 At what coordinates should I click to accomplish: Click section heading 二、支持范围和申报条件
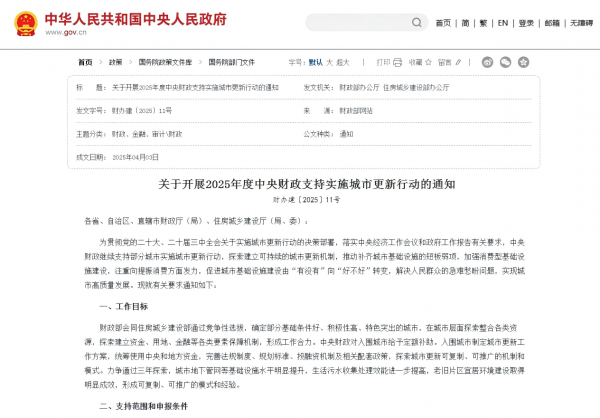(144, 406)
